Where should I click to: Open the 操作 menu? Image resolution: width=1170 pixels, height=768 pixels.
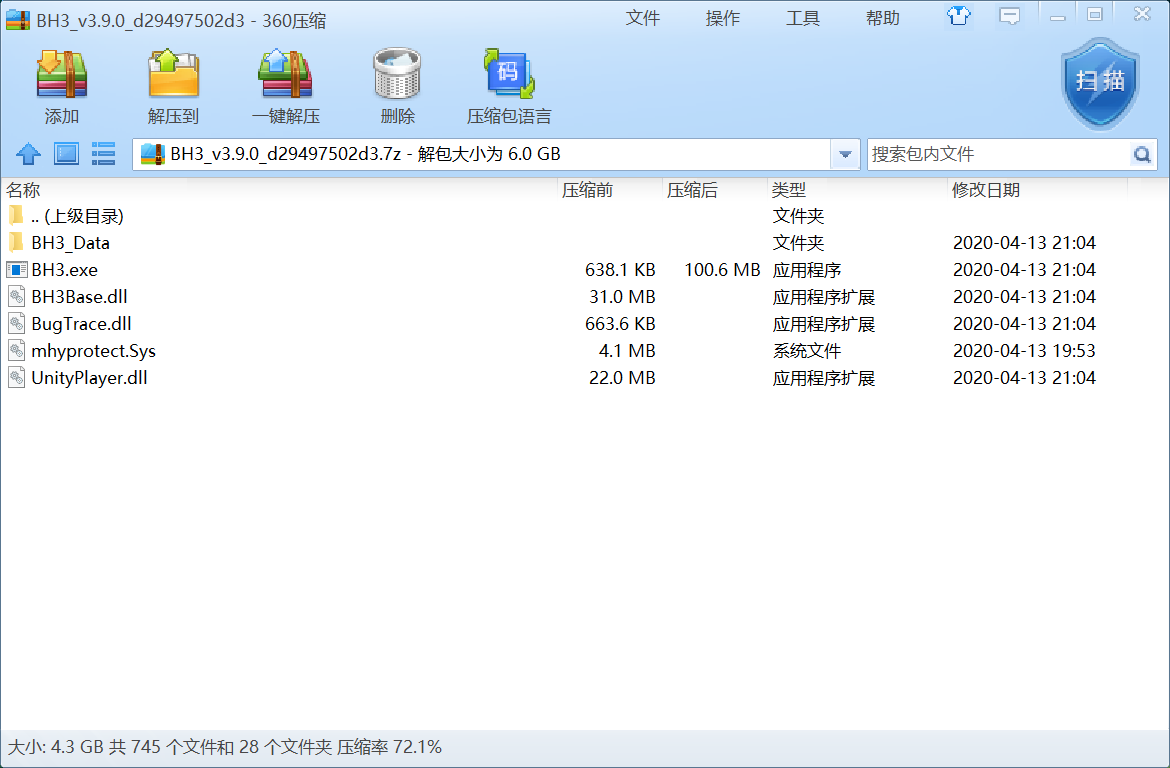722,18
